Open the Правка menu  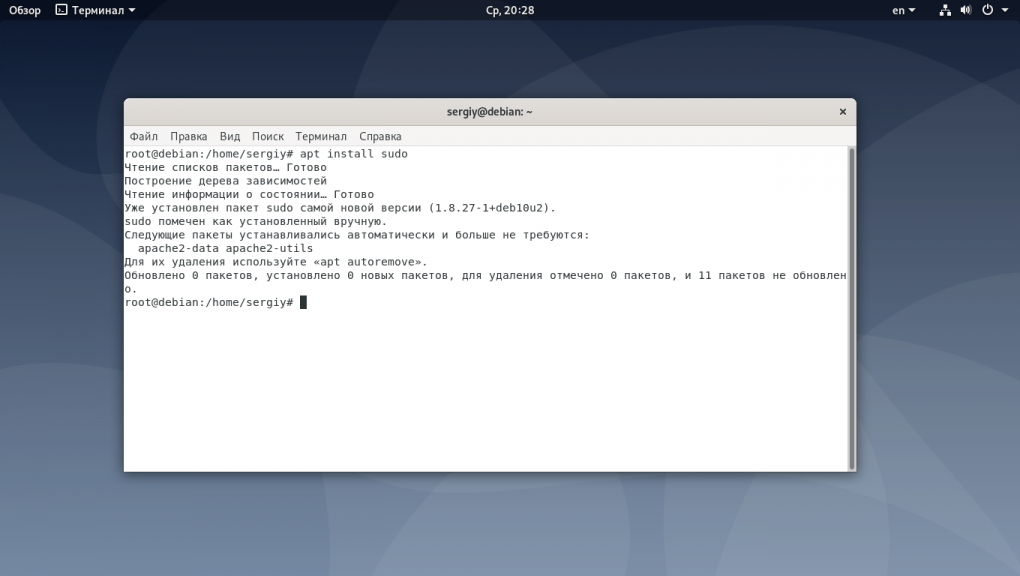pos(189,136)
